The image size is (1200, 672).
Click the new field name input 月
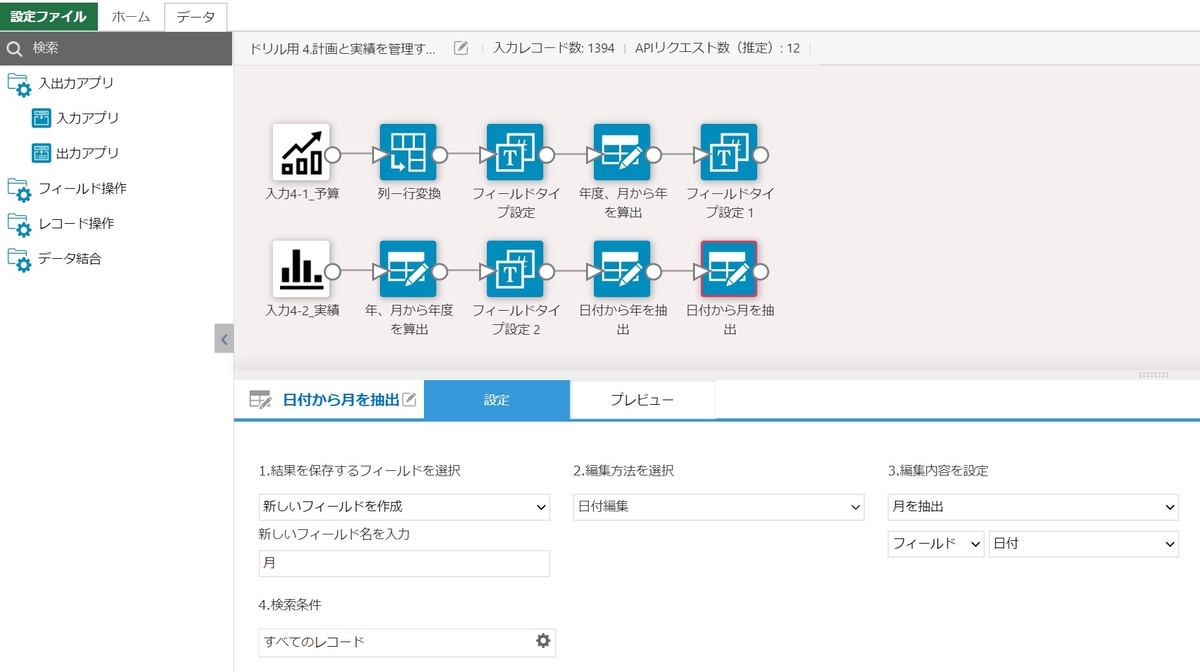click(x=404, y=564)
